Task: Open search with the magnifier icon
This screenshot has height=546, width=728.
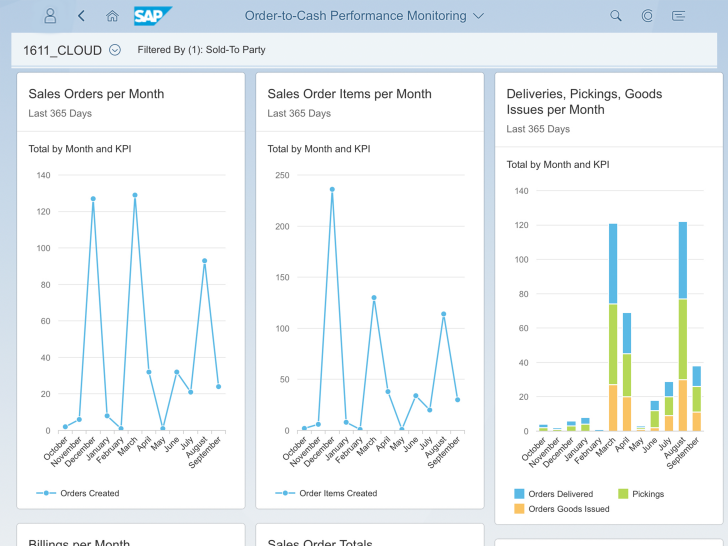Action: (x=616, y=16)
